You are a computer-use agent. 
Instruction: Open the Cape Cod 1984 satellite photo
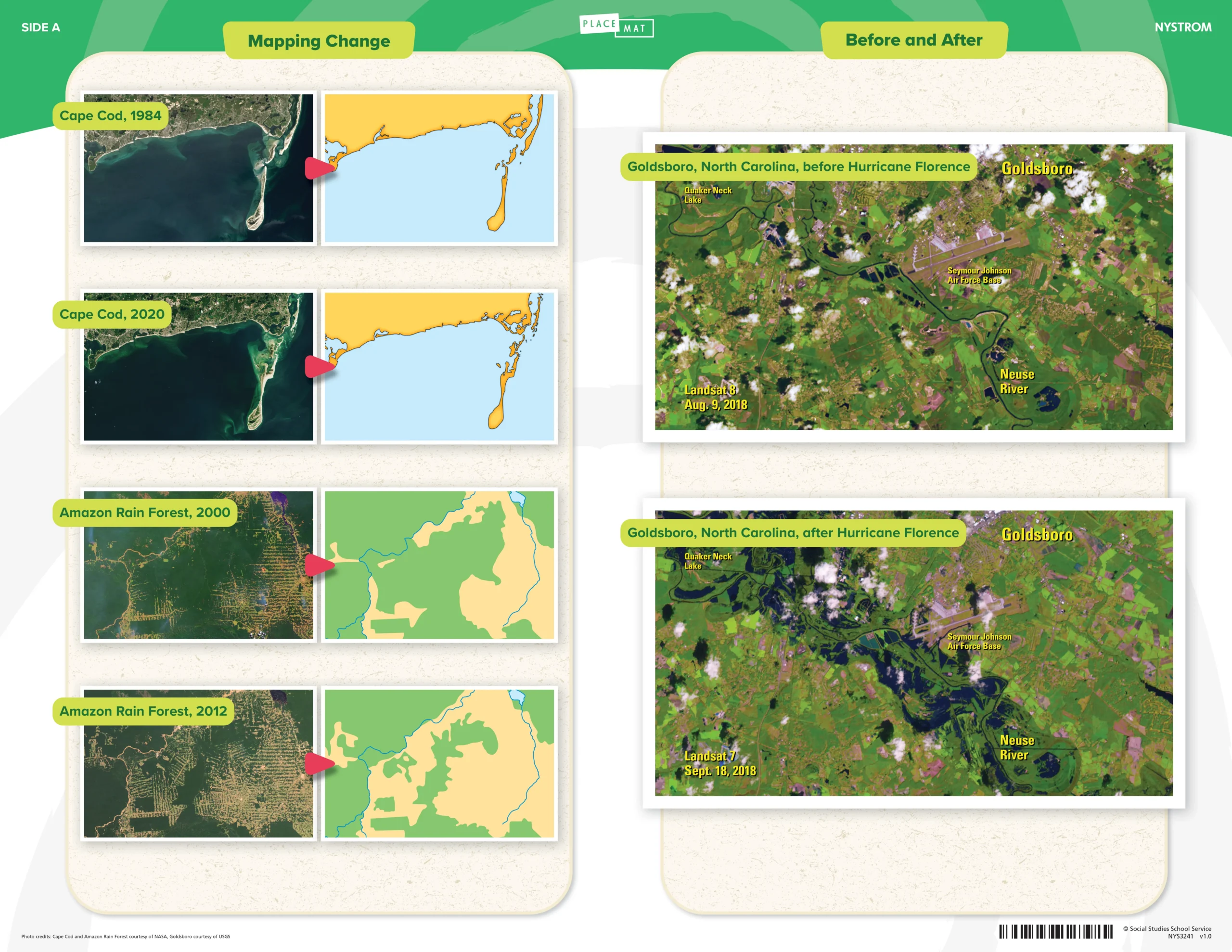199,168
